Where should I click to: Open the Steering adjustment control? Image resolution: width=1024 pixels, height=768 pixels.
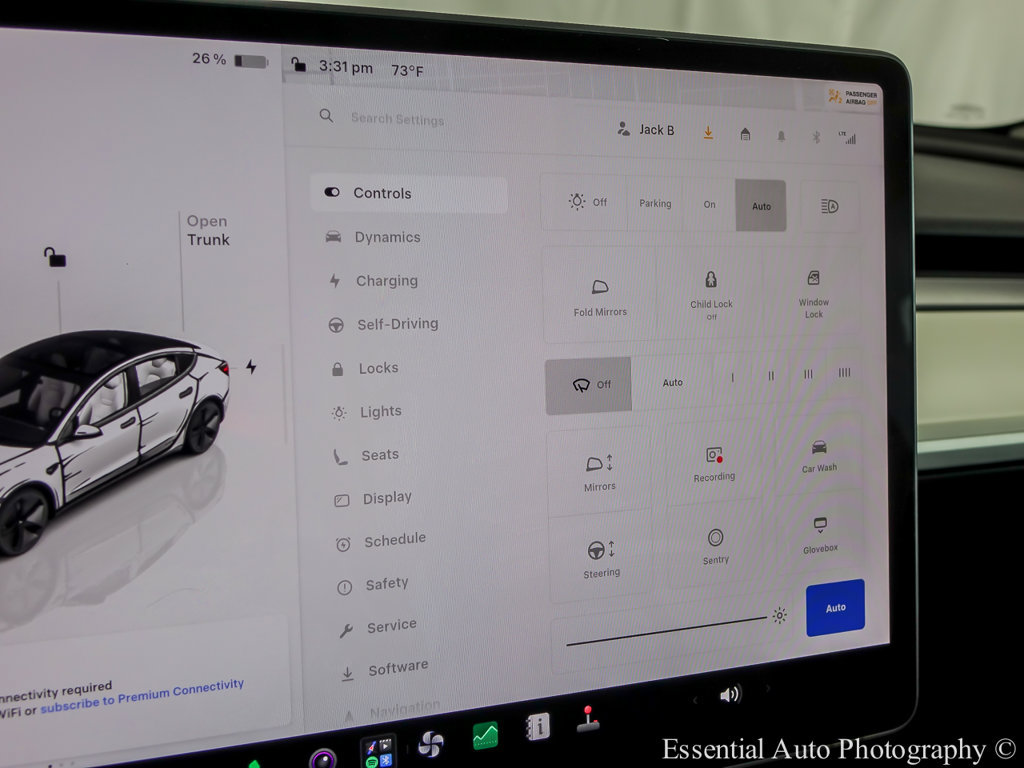601,559
